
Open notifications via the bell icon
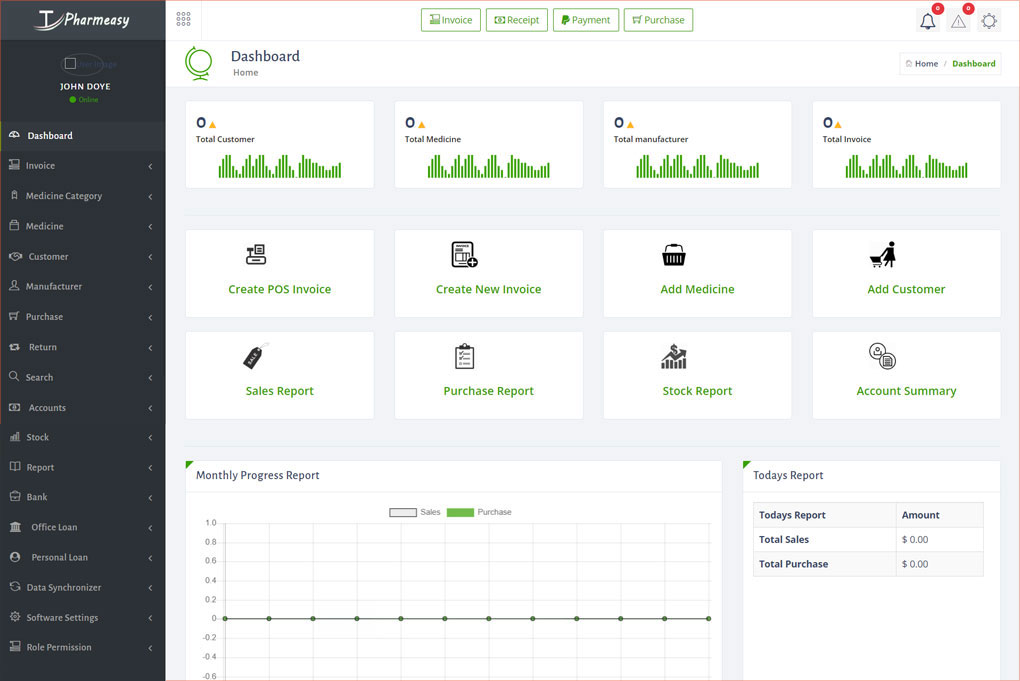click(x=927, y=20)
